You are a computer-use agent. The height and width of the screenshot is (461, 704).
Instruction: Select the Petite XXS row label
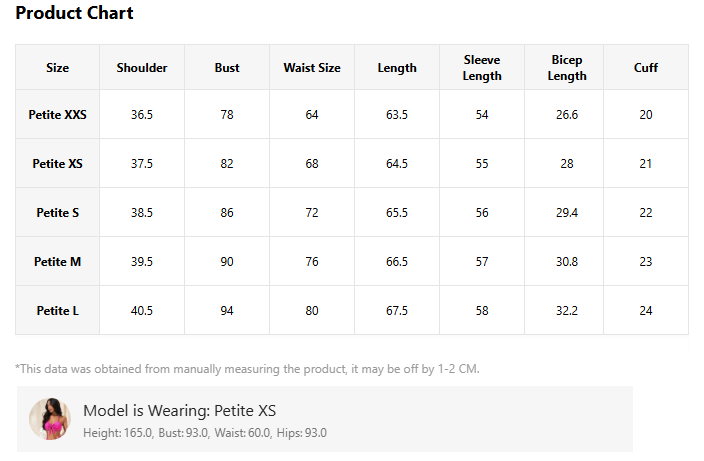(57, 114)
